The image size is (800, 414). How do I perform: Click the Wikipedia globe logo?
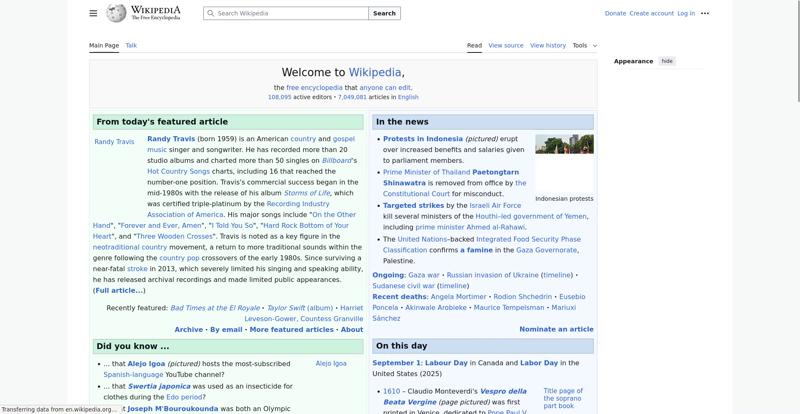(x=116, y=13)
